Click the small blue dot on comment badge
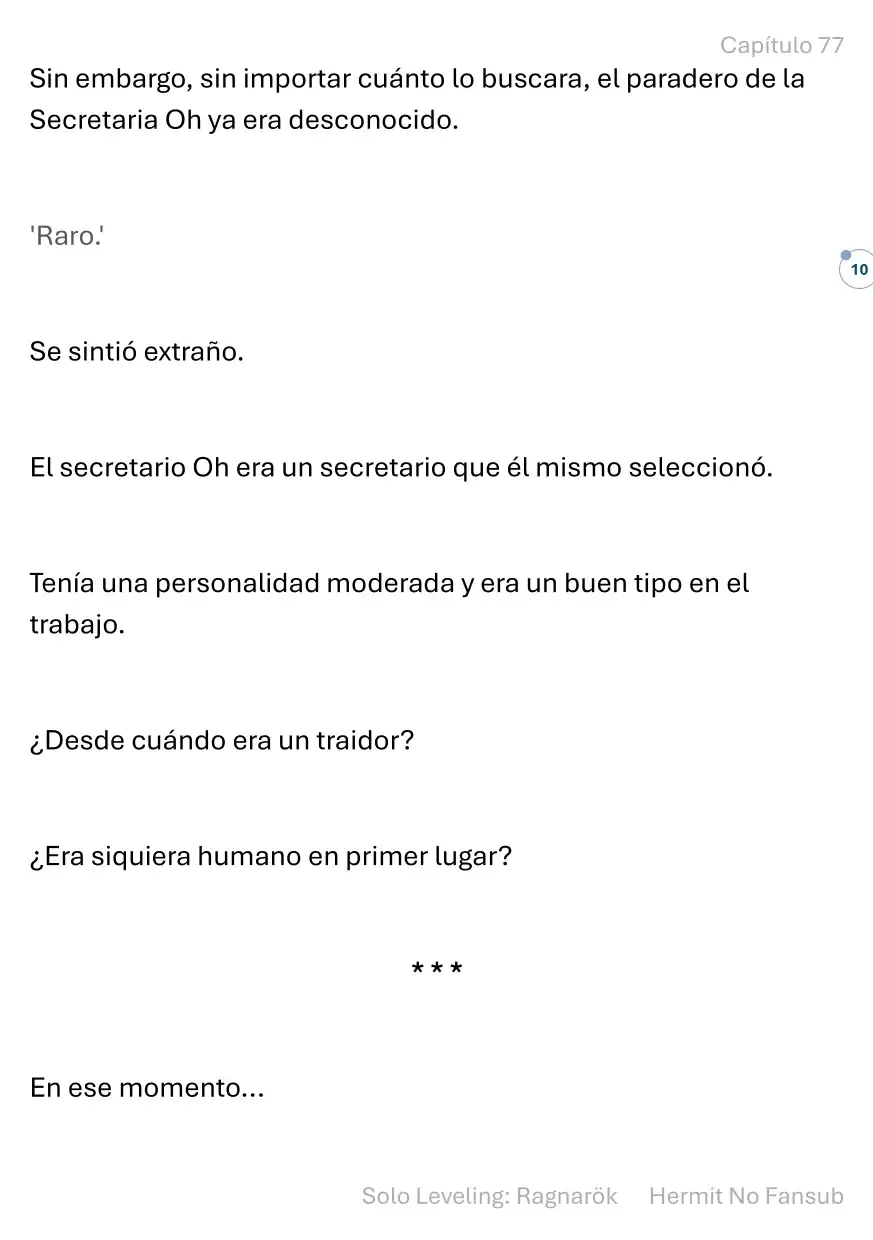873x1240 pixels. pos(846,255)
